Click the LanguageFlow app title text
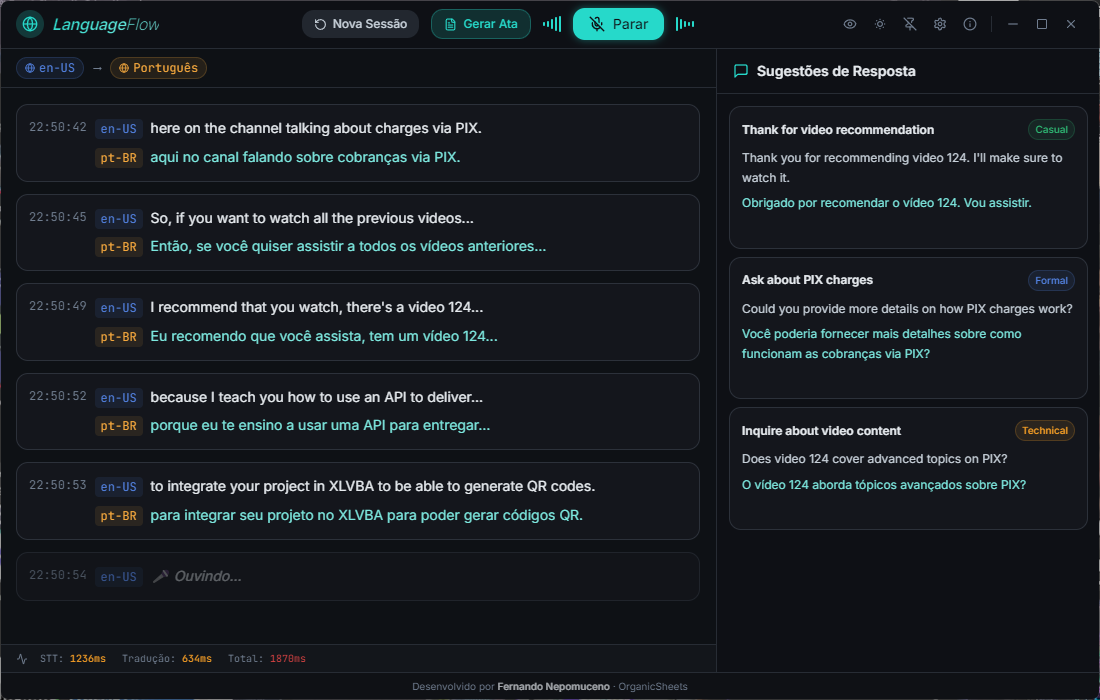The height and width of the screenshot is (700, 1100). tap(106, 25)
